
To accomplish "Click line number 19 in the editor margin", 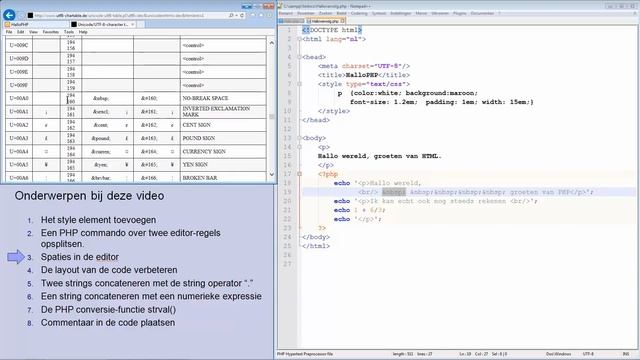I will pyautogui.click(x=288, y=192).
